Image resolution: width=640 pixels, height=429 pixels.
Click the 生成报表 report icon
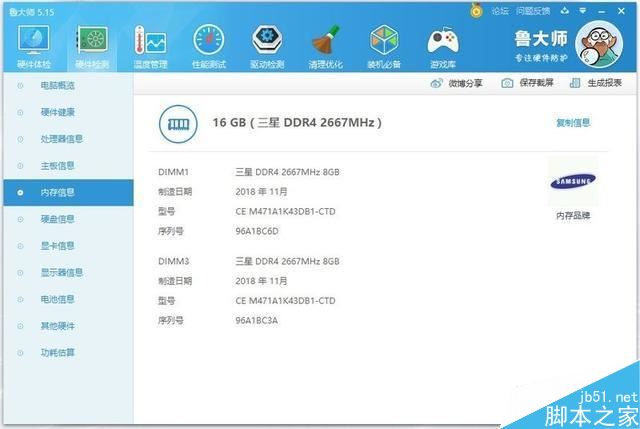pos(575,83)
